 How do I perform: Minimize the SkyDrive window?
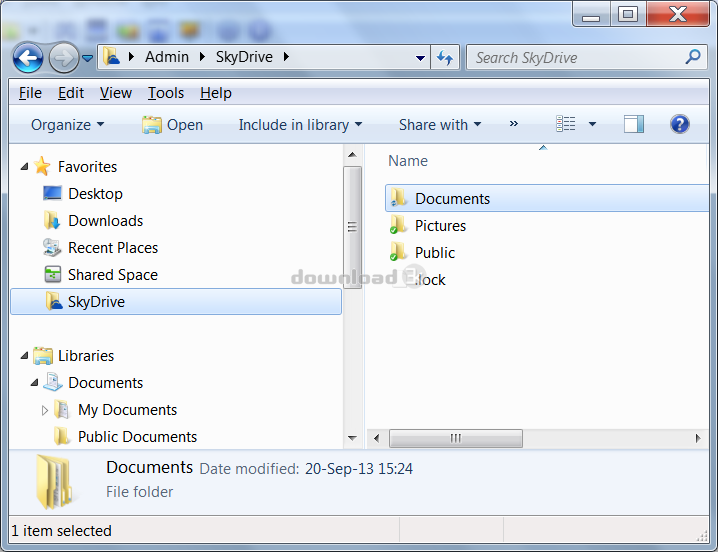(591, 14)
